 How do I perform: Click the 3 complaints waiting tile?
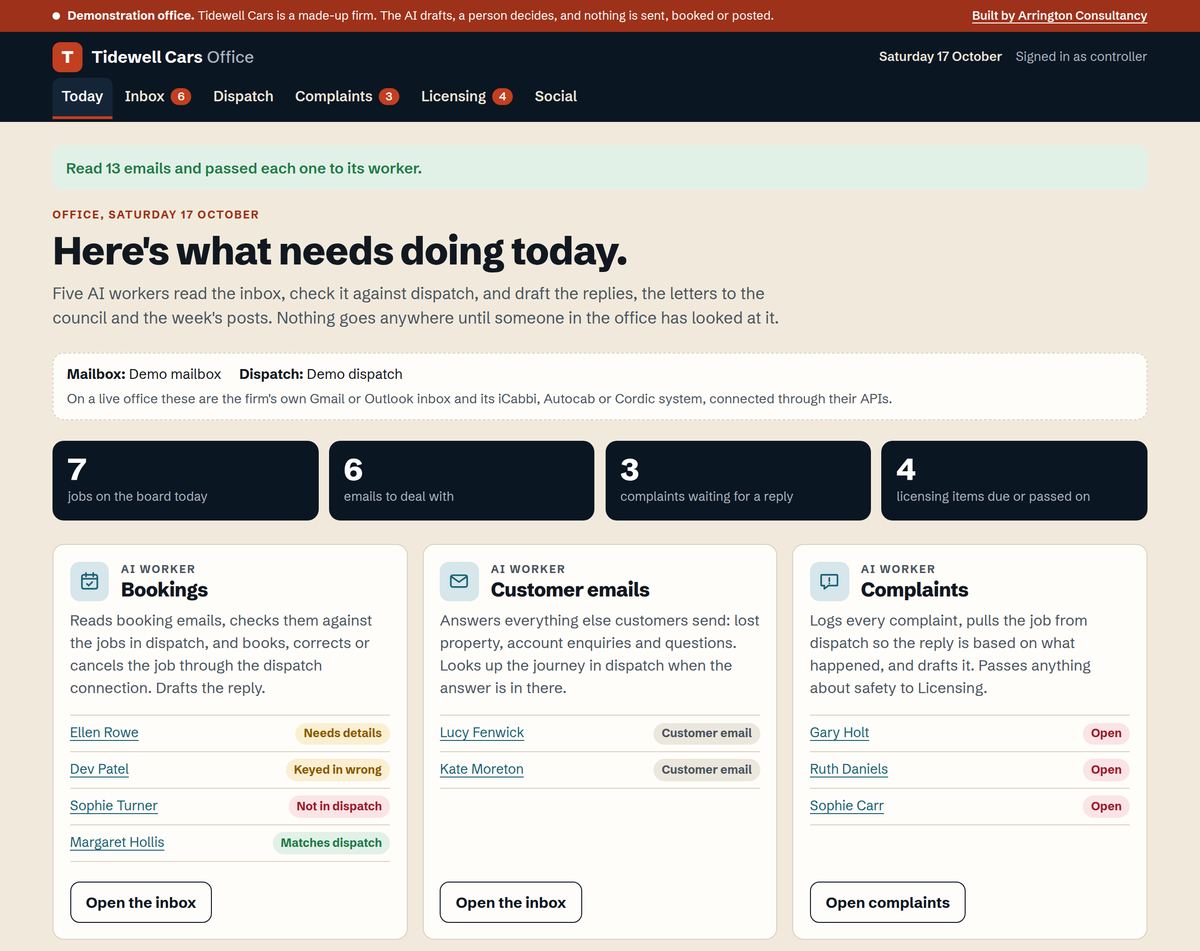point(738,481)
